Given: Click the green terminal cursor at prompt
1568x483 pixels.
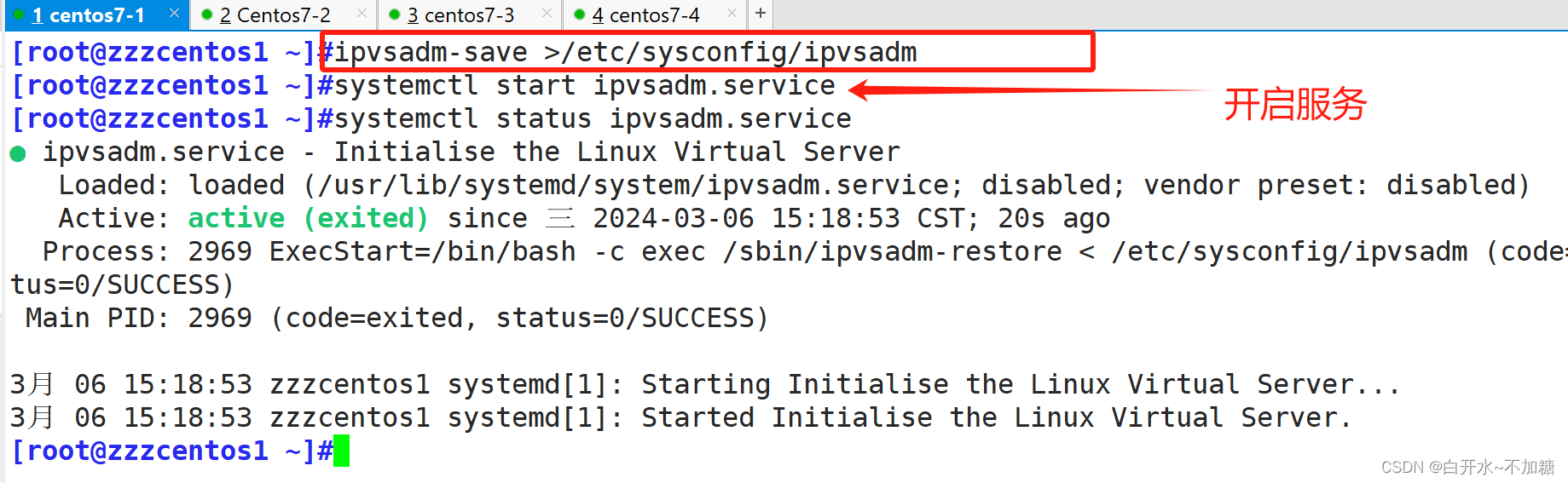Looking at the screenshot, I should point(341,451).
